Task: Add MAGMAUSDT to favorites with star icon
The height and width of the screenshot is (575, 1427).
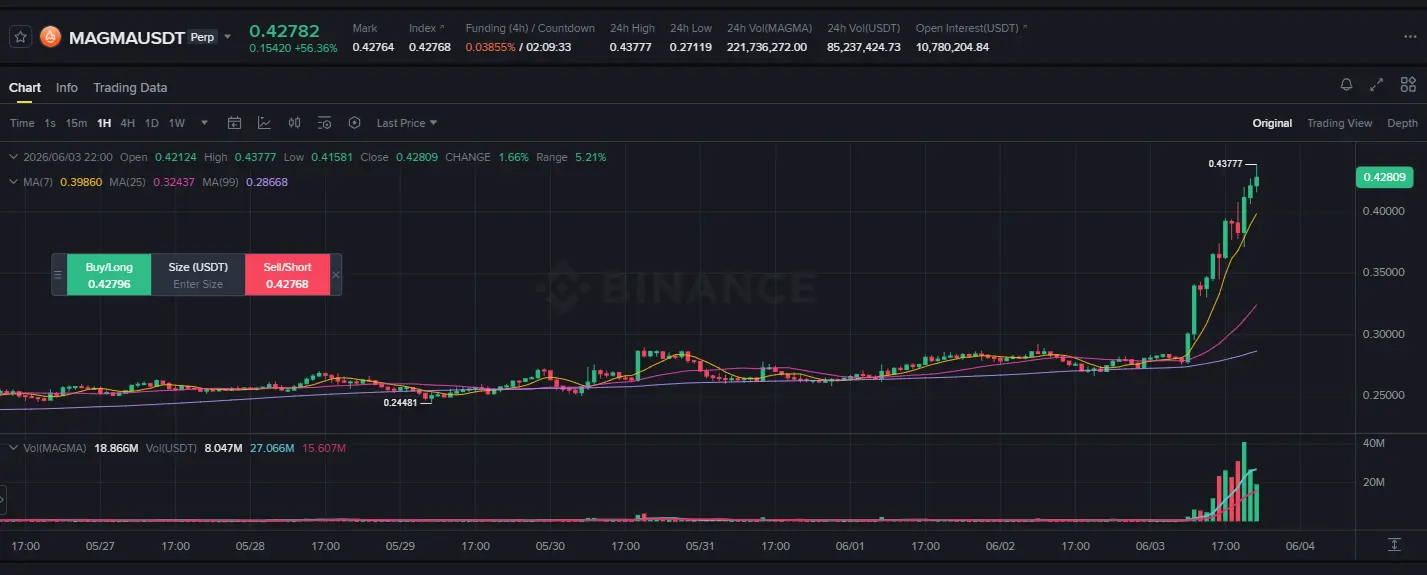Action: point(19,37)
